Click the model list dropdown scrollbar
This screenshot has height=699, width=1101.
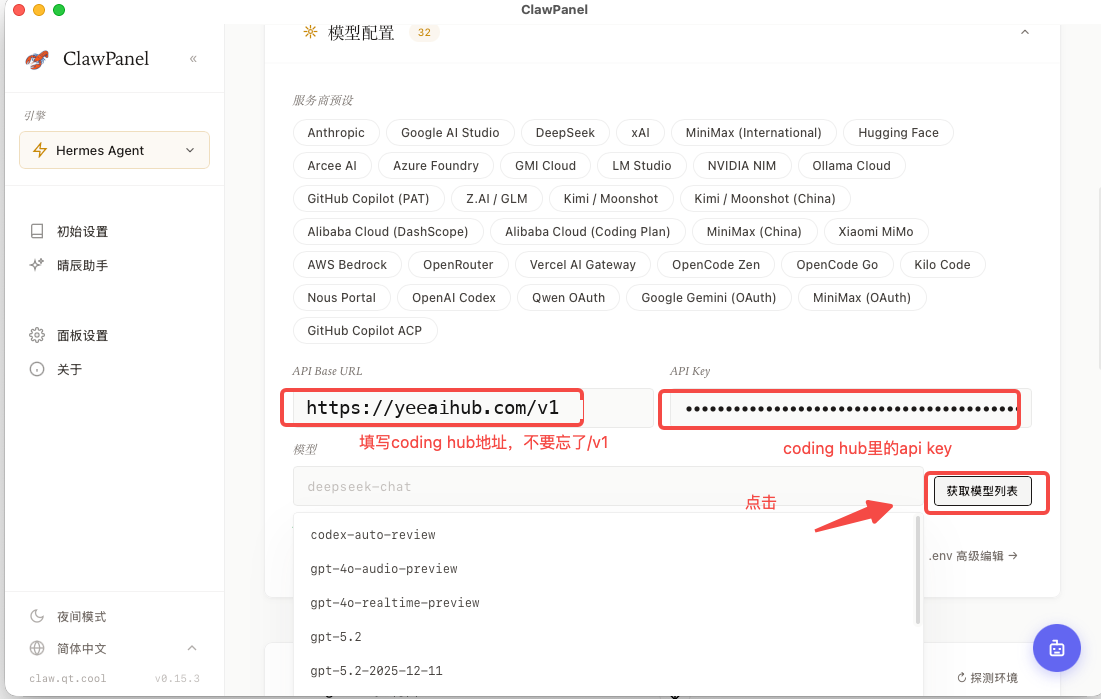[918, 570]
